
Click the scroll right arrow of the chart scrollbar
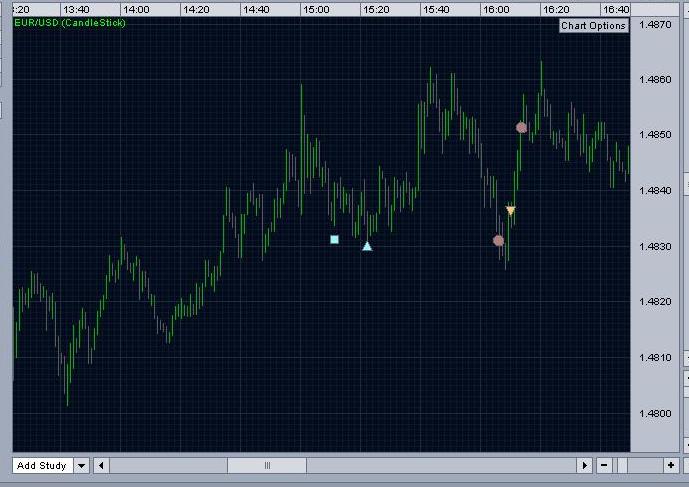coord(584,465)
